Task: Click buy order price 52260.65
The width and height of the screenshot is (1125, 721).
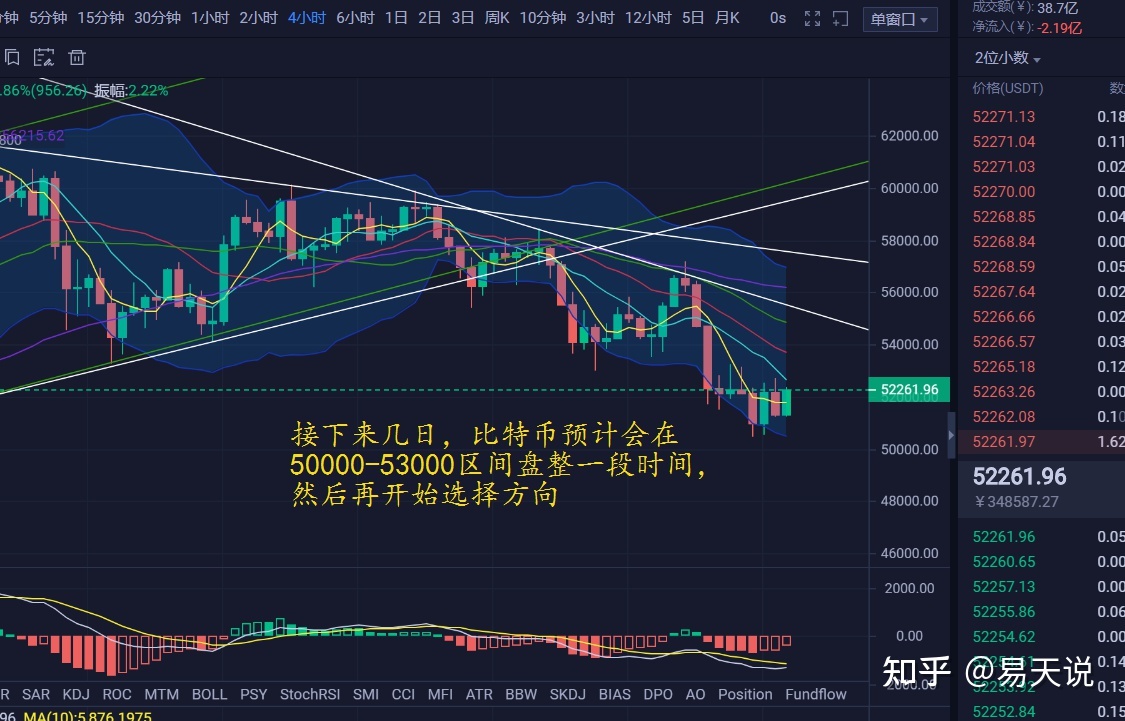Action: point(1004,562)
